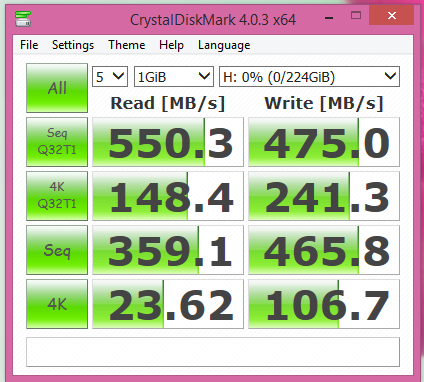Click the 4K read result 23.62
Image resolution: width=424 pixels, height=382 pixels.
pos(168,304)
